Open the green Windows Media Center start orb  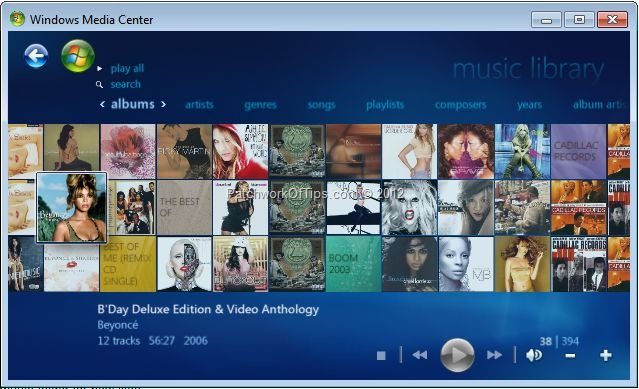coord(78,56)
